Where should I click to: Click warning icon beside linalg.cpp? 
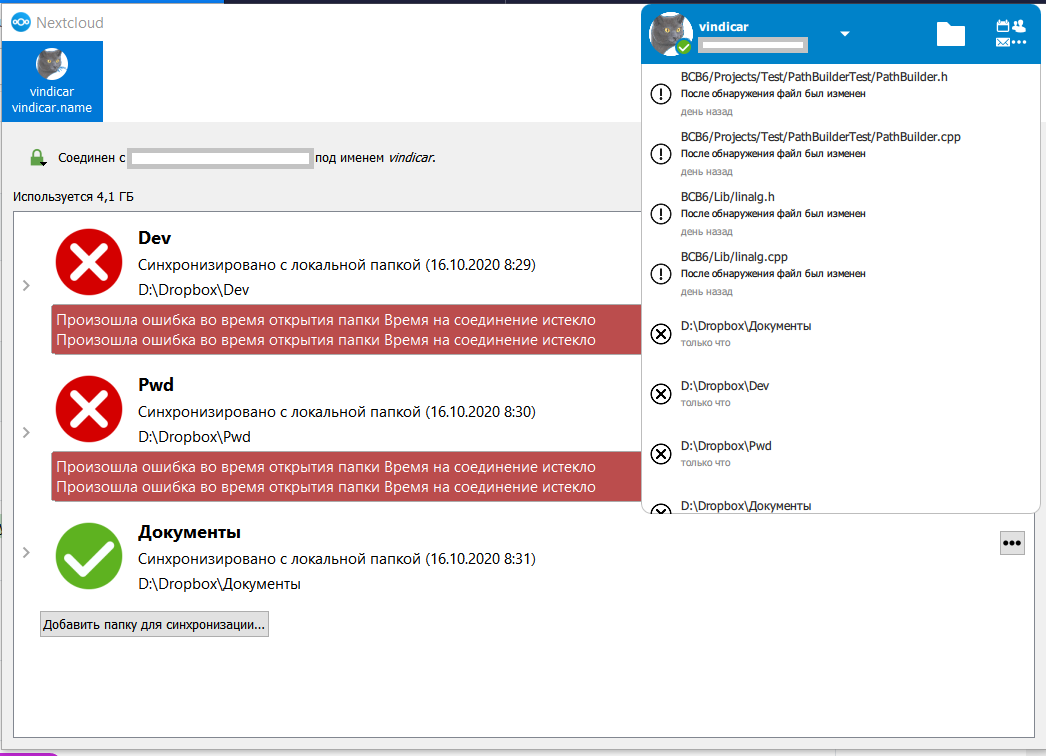[660, 274]
